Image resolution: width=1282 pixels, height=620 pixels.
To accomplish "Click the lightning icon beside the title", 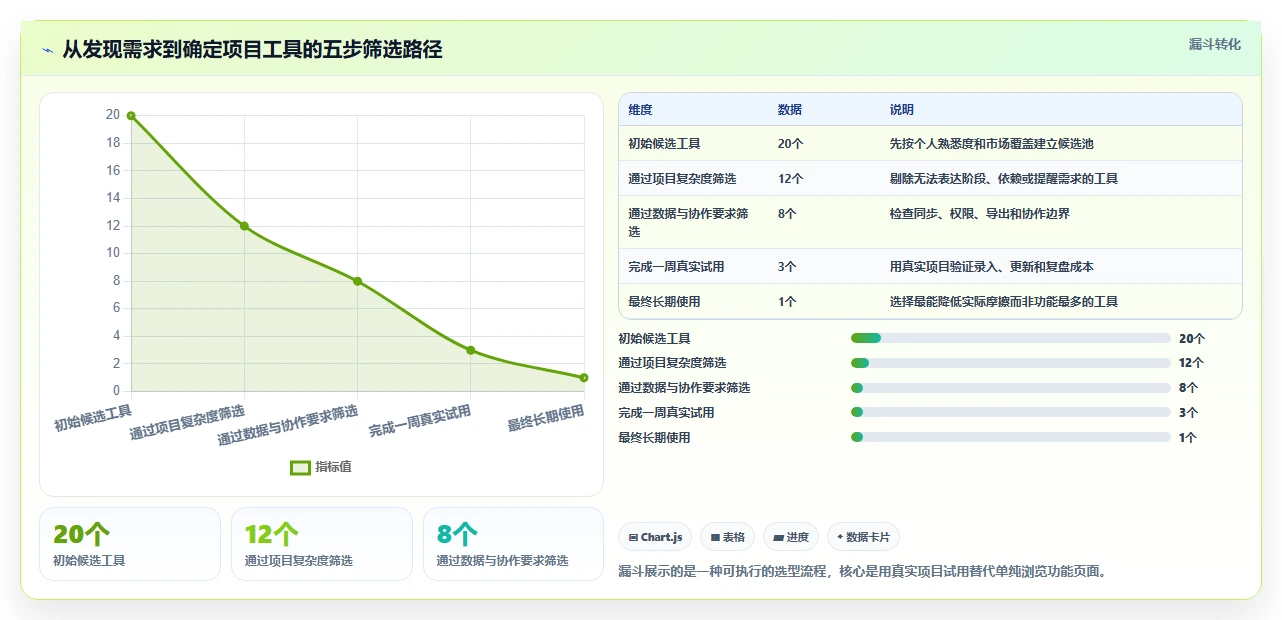I will [48, 50].
